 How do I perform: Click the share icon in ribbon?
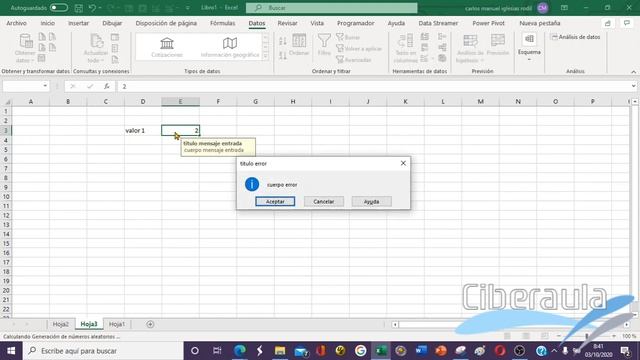click(x=607, y=23)
